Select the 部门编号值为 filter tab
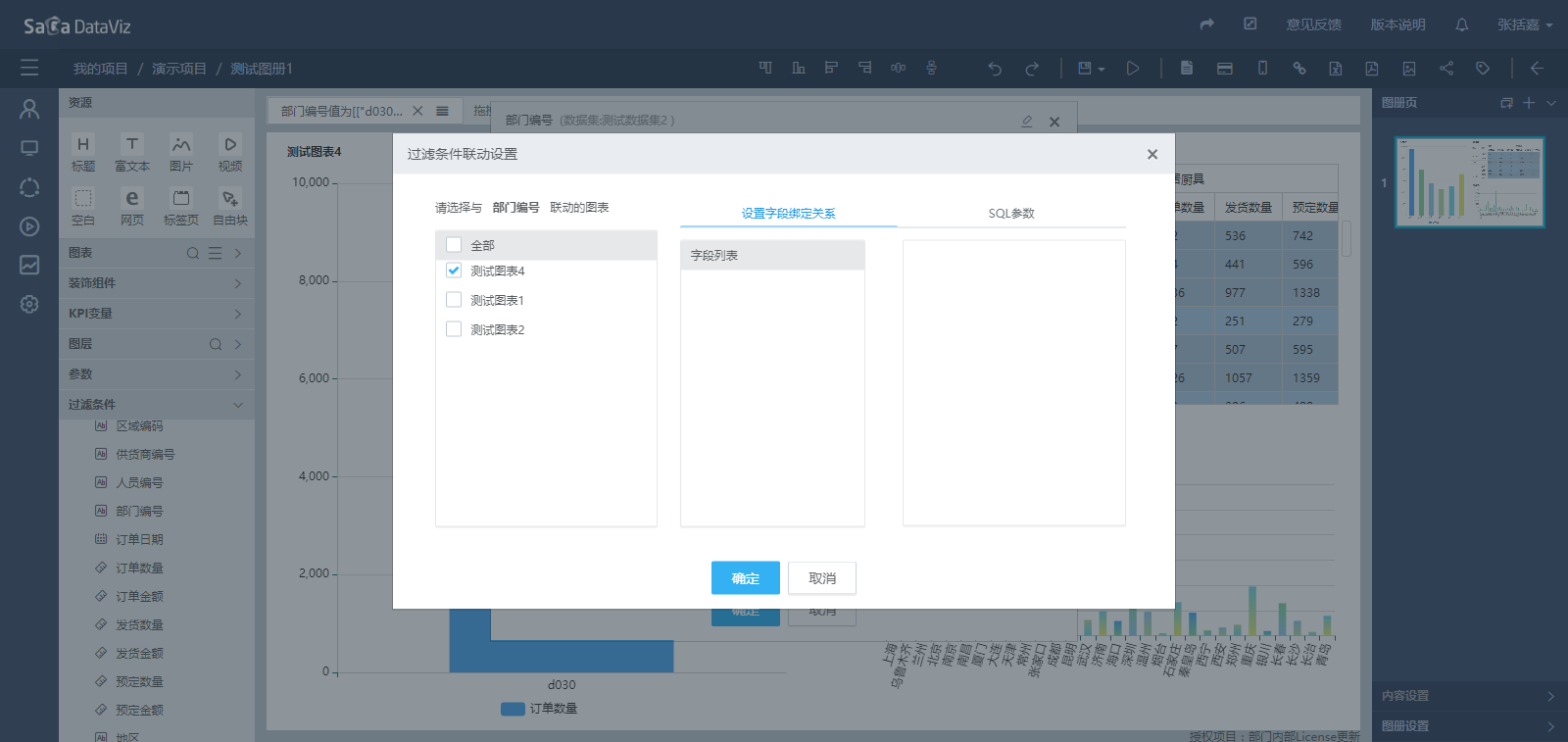This screenshot has width=1568, height=742. (x=342, y=111)
